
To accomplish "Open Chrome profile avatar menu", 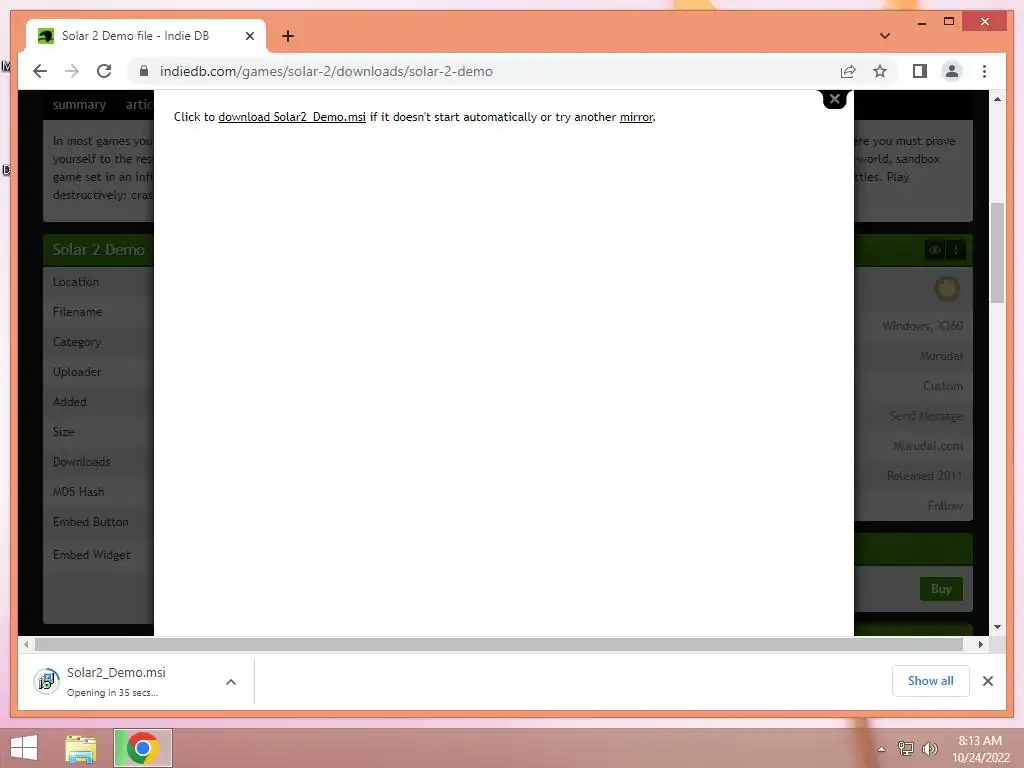I will click(x=952, y=71).
